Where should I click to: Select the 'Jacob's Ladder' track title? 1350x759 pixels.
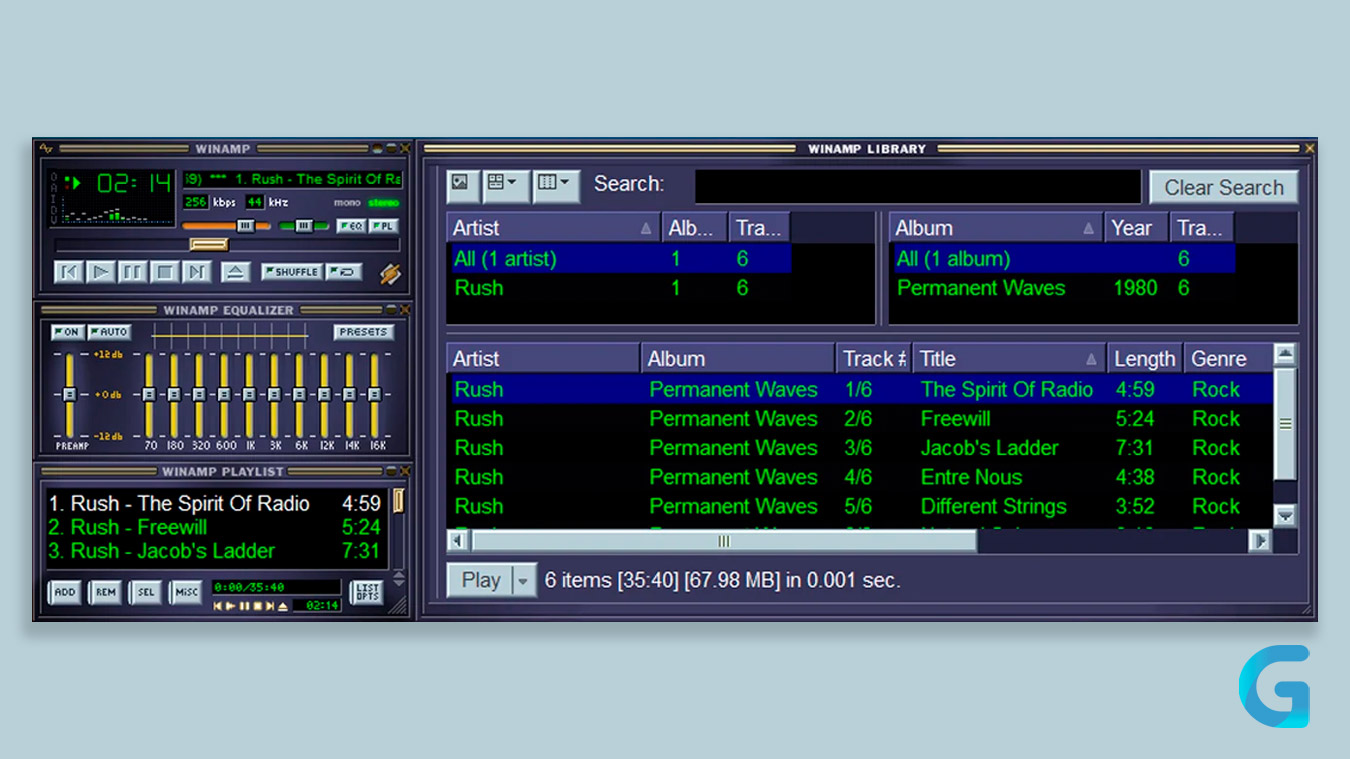(989, 448)
